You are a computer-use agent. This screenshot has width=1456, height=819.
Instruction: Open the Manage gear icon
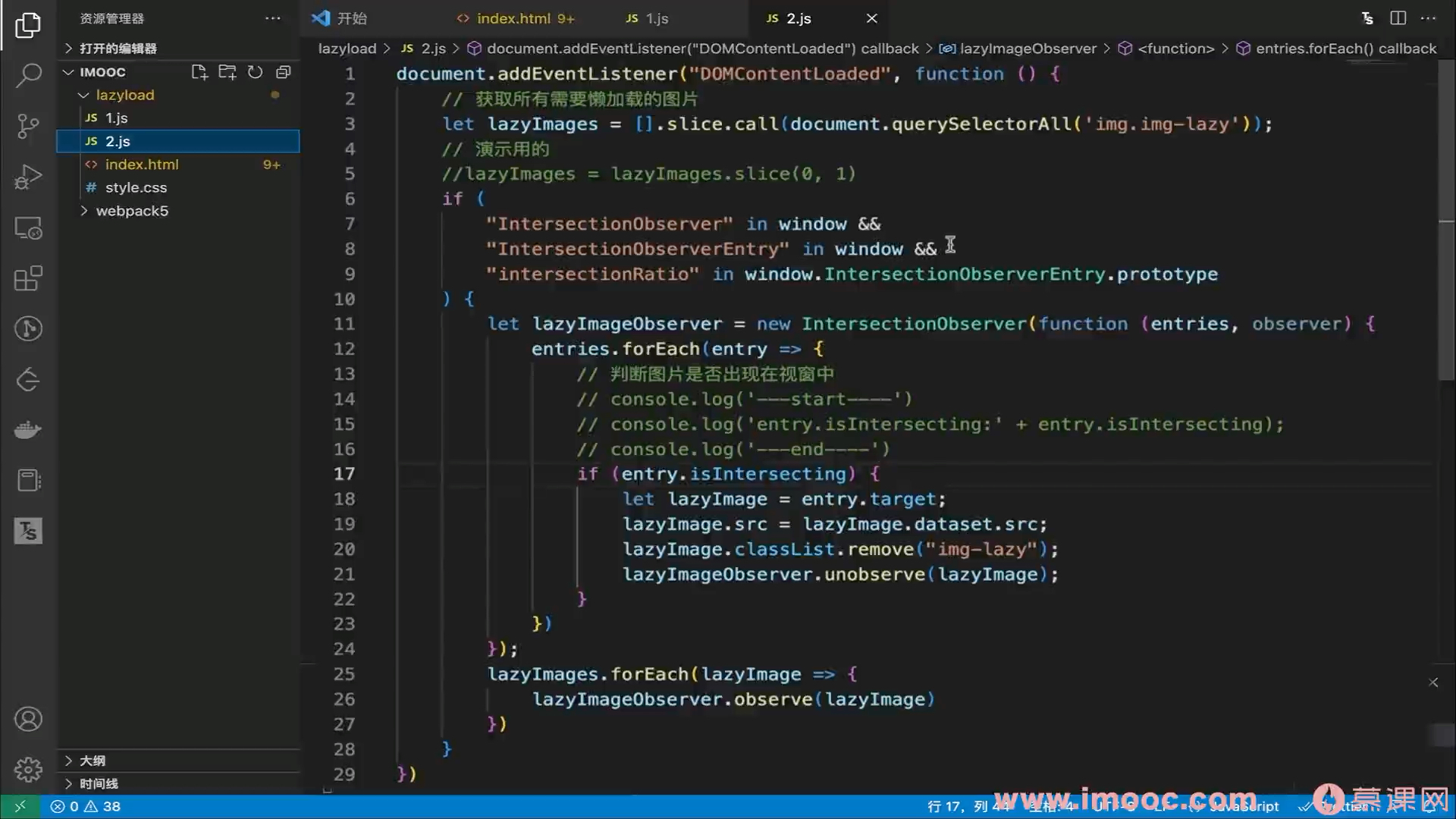click(28, 770)
